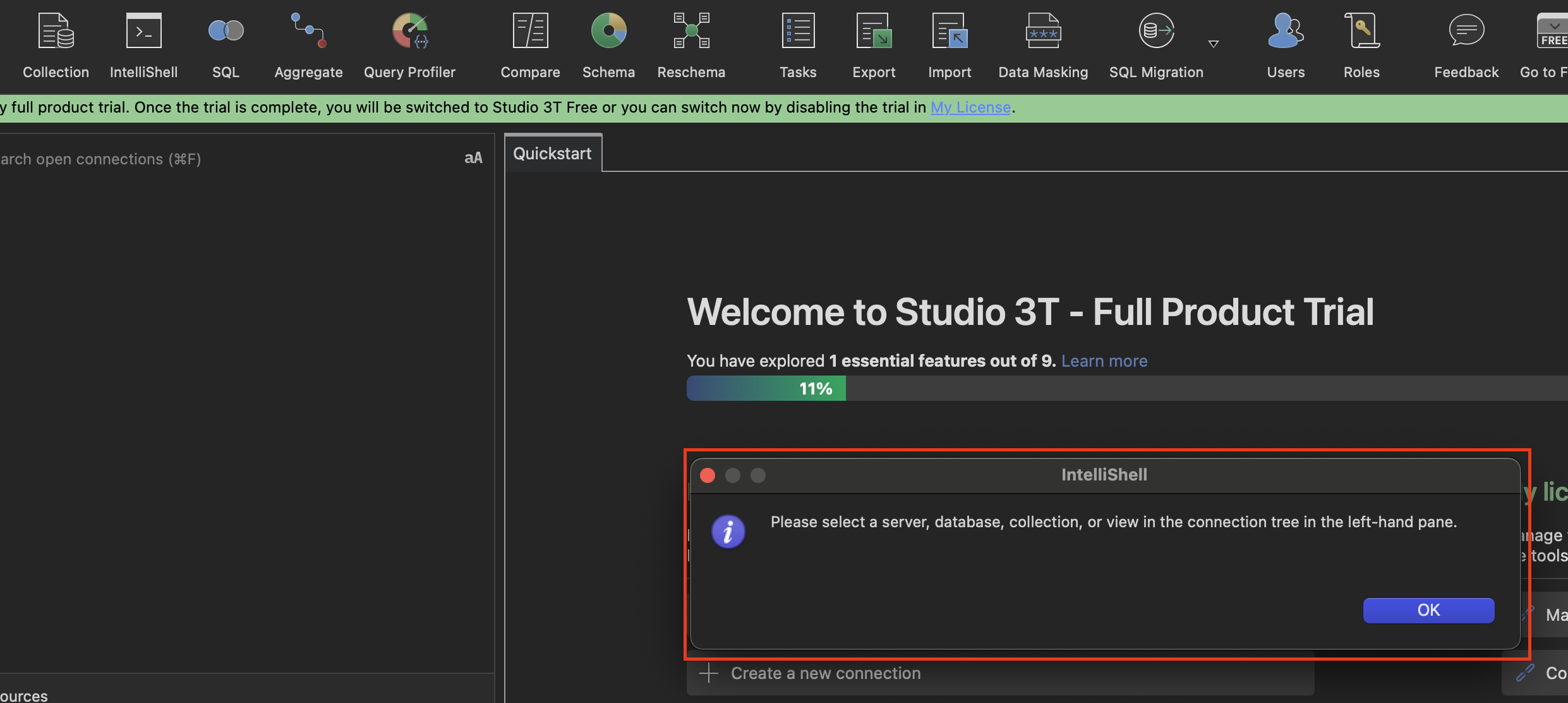Open the Roles manager

(x=1361, y=46)
